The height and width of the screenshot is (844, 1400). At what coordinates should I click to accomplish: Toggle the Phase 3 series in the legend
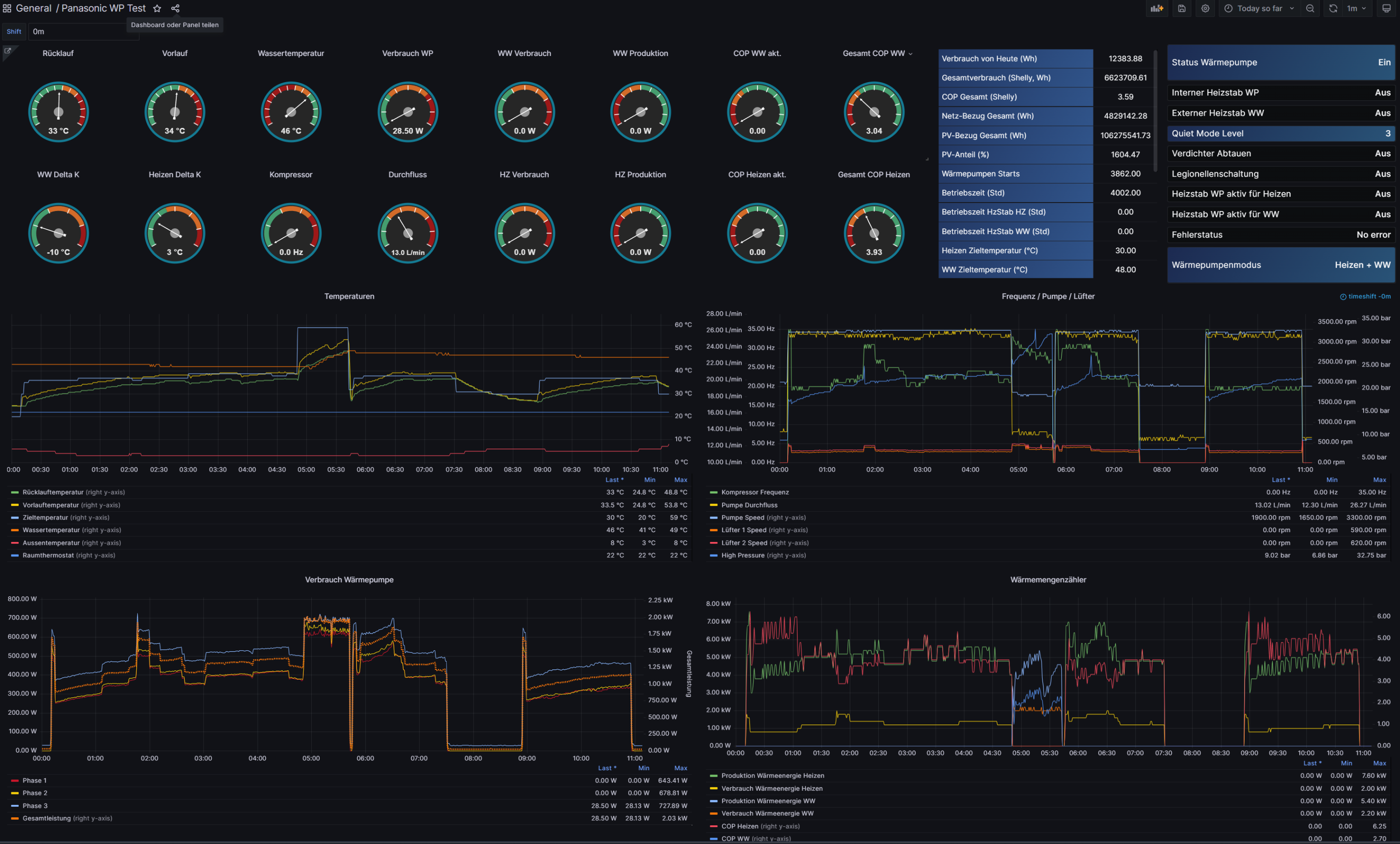click(35, 805)
